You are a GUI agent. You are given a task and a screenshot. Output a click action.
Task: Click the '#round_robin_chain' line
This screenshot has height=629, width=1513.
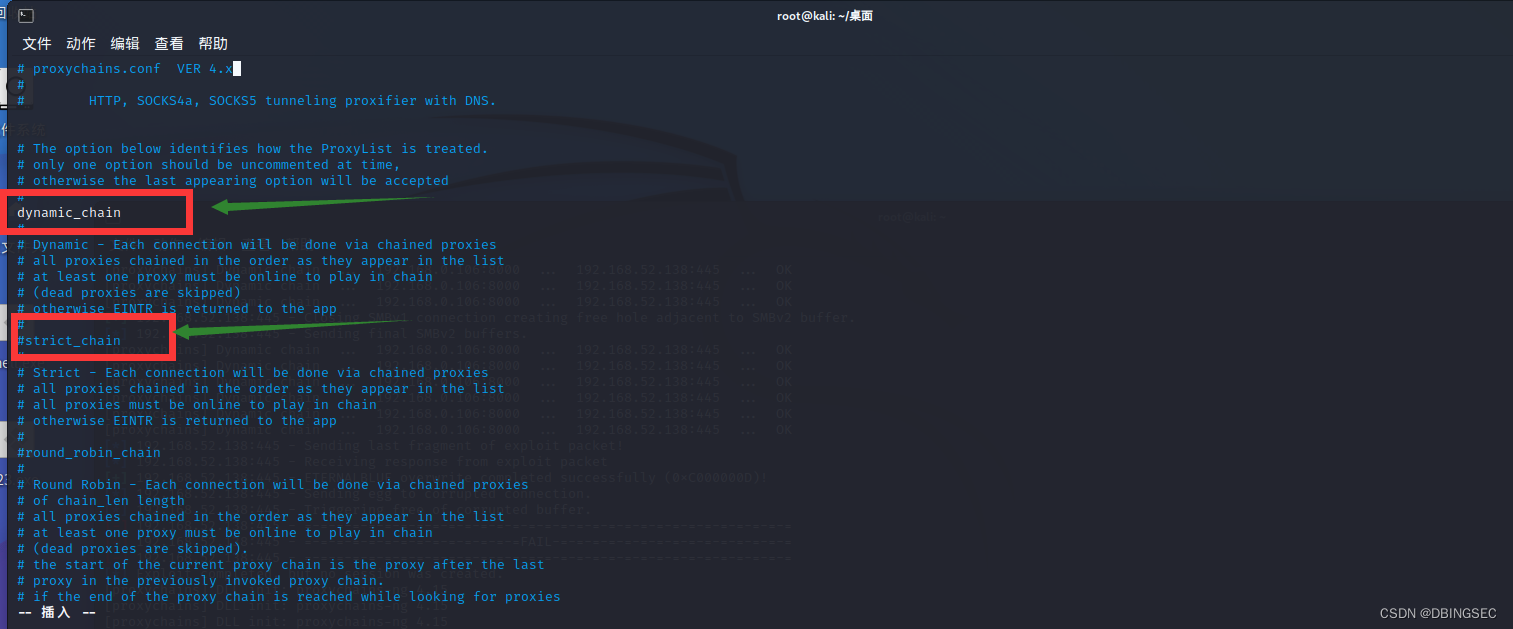89,453
